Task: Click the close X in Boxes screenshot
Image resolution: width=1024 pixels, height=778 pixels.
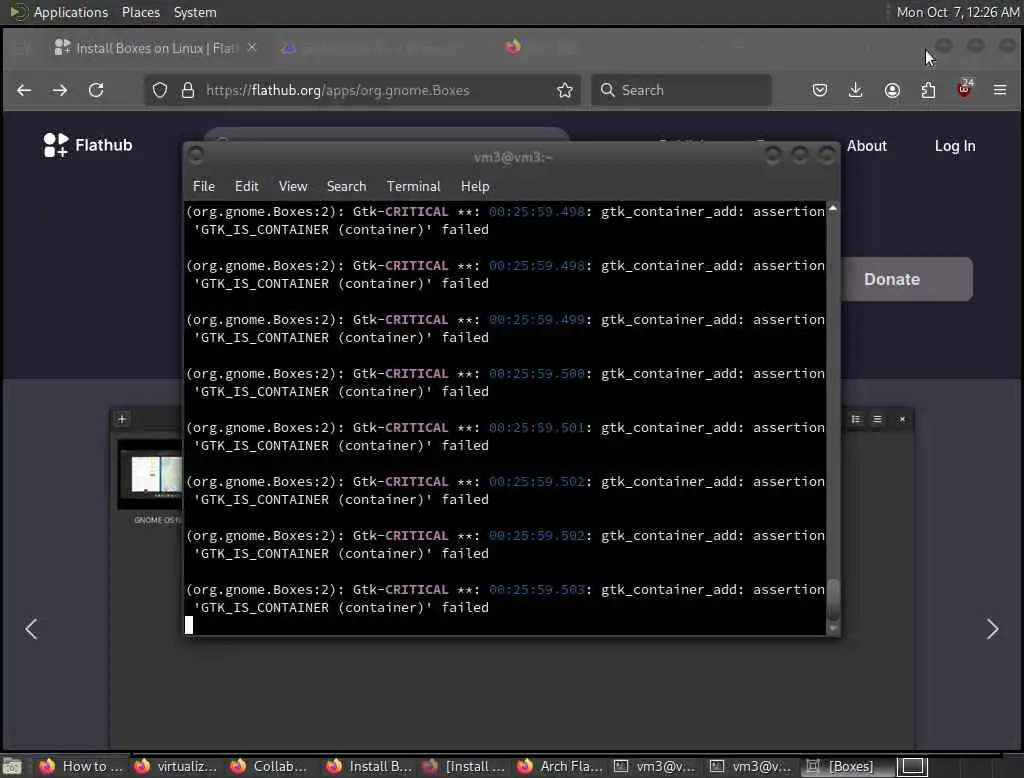Action: (x=903, y=419)
